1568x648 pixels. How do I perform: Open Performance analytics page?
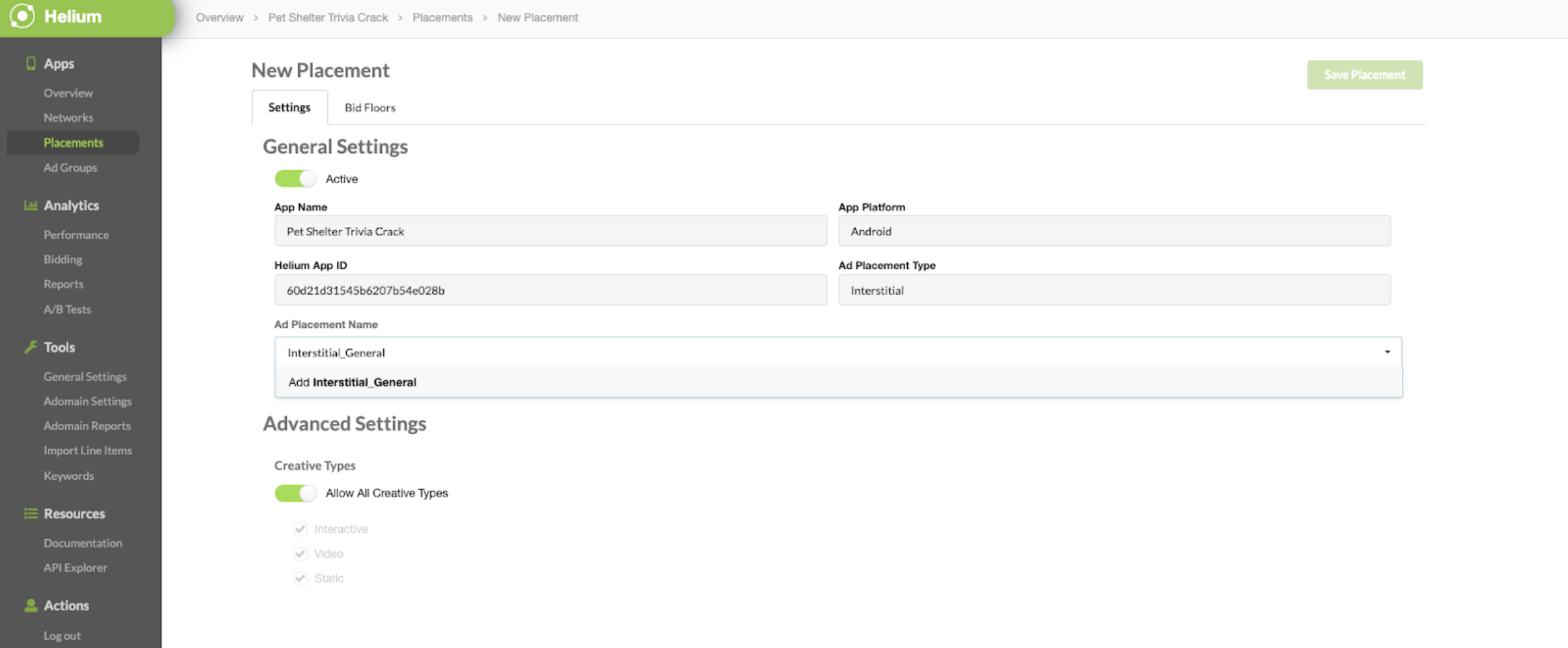coord(76,235)
